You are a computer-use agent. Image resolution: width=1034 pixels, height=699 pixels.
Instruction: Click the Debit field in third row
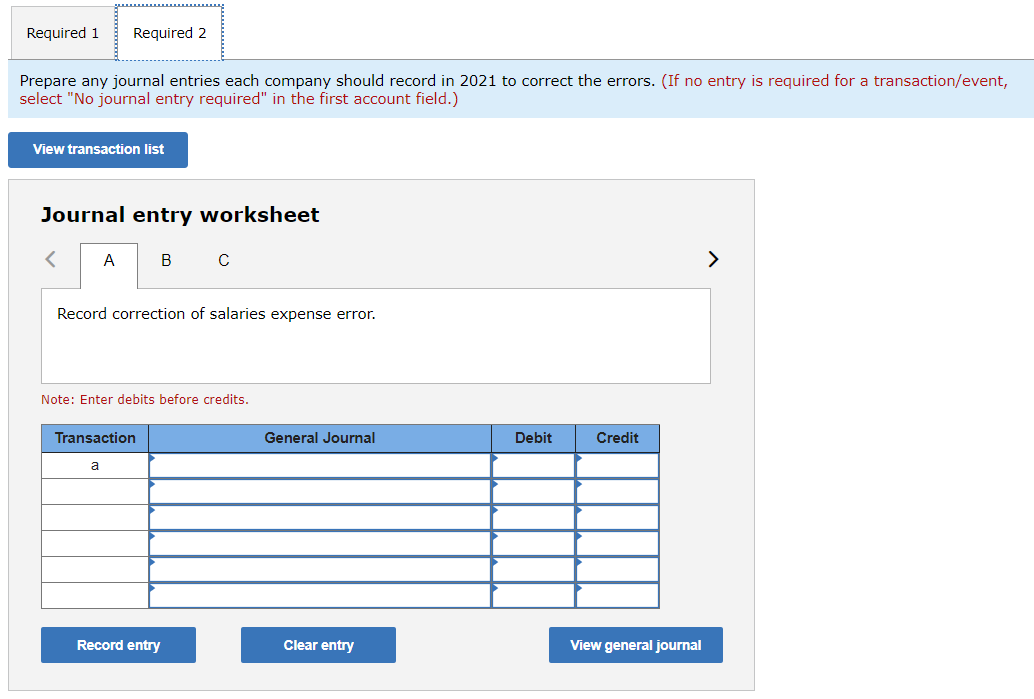(533, 518)
